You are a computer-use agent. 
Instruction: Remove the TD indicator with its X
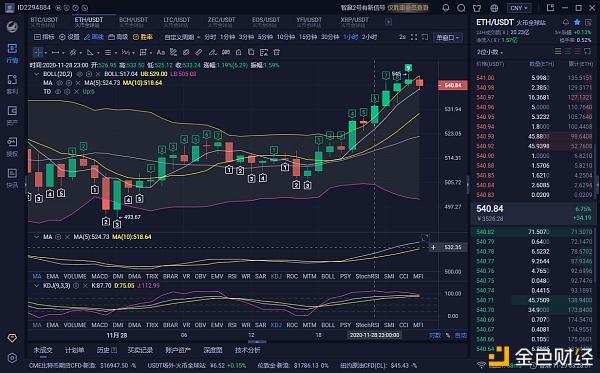tap(76, 91)
